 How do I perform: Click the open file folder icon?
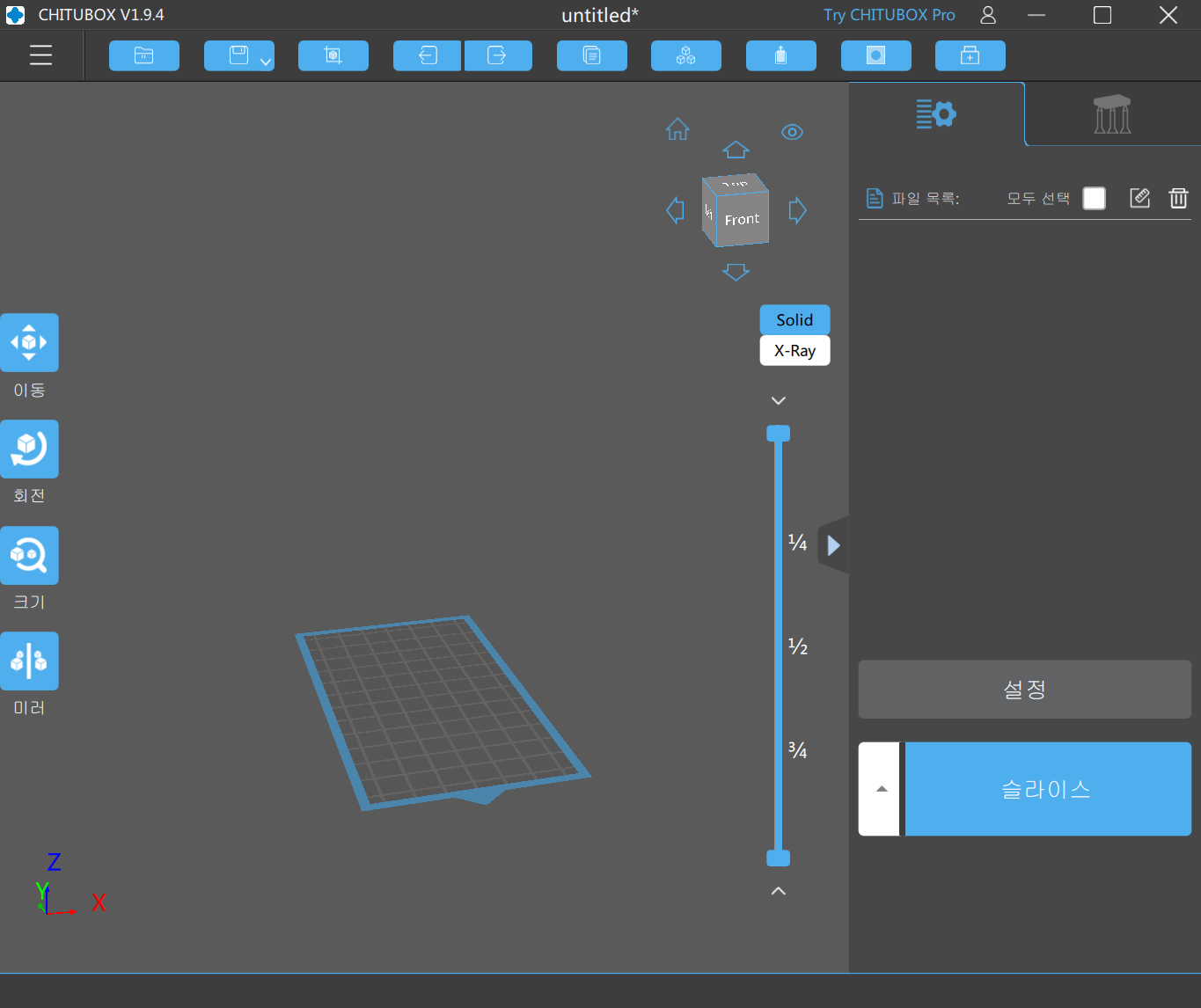coord(144,55)
